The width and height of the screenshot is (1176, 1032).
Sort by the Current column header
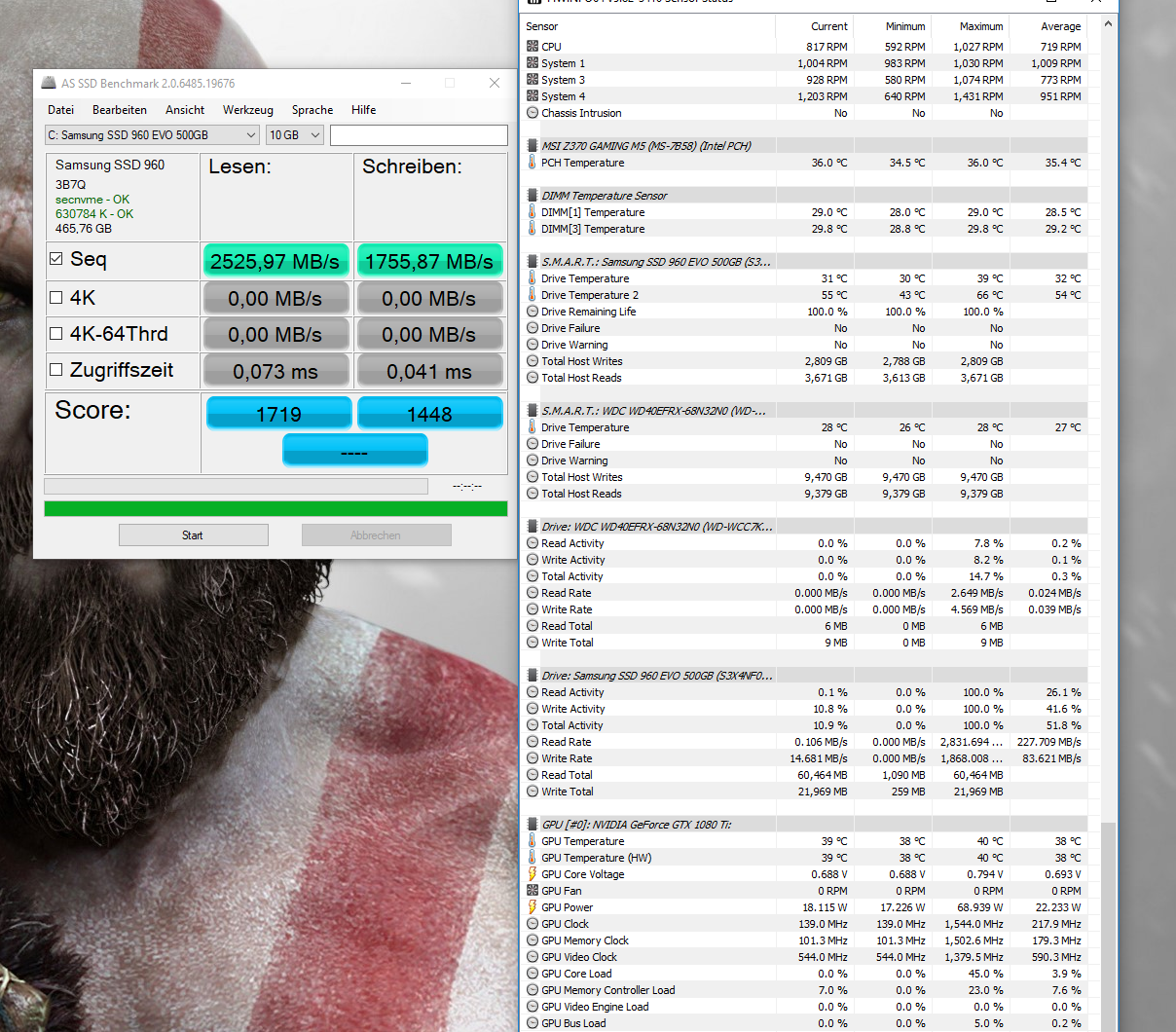coord(815,26)
